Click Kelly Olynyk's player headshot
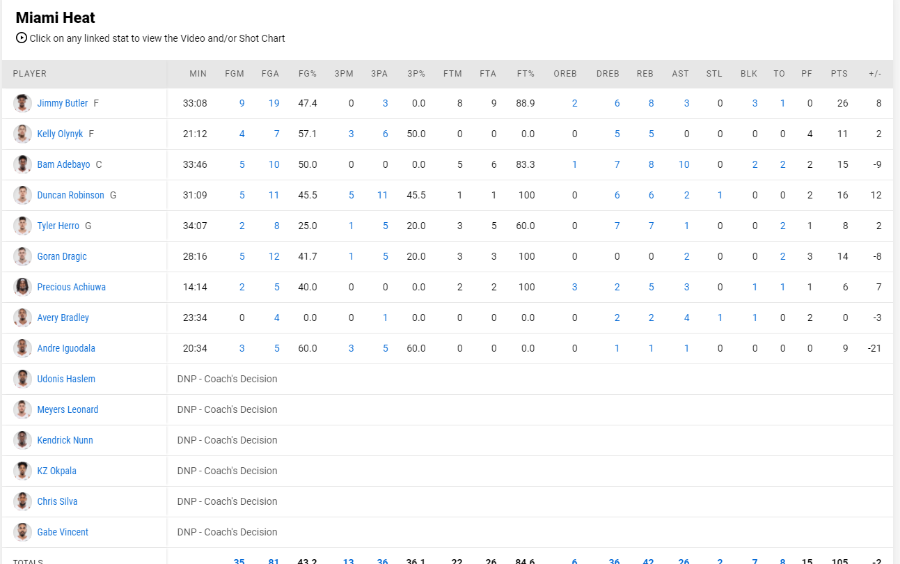 click(22, 134)
